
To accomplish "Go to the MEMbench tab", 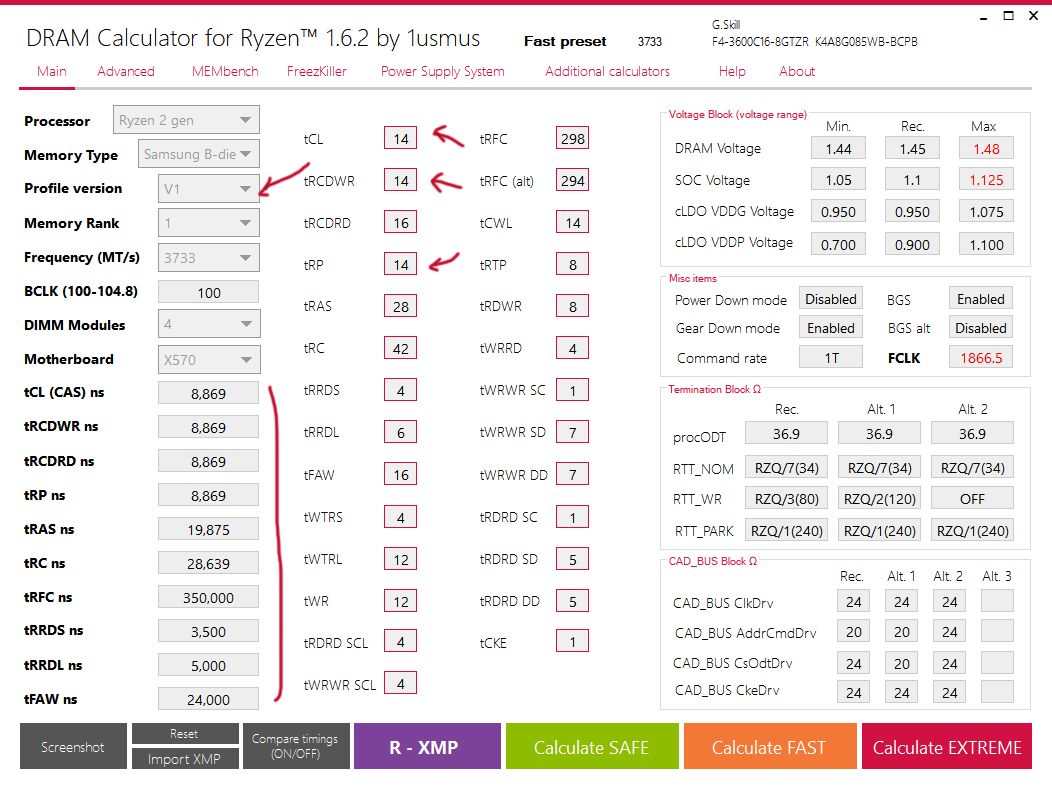I will [225, 71].
